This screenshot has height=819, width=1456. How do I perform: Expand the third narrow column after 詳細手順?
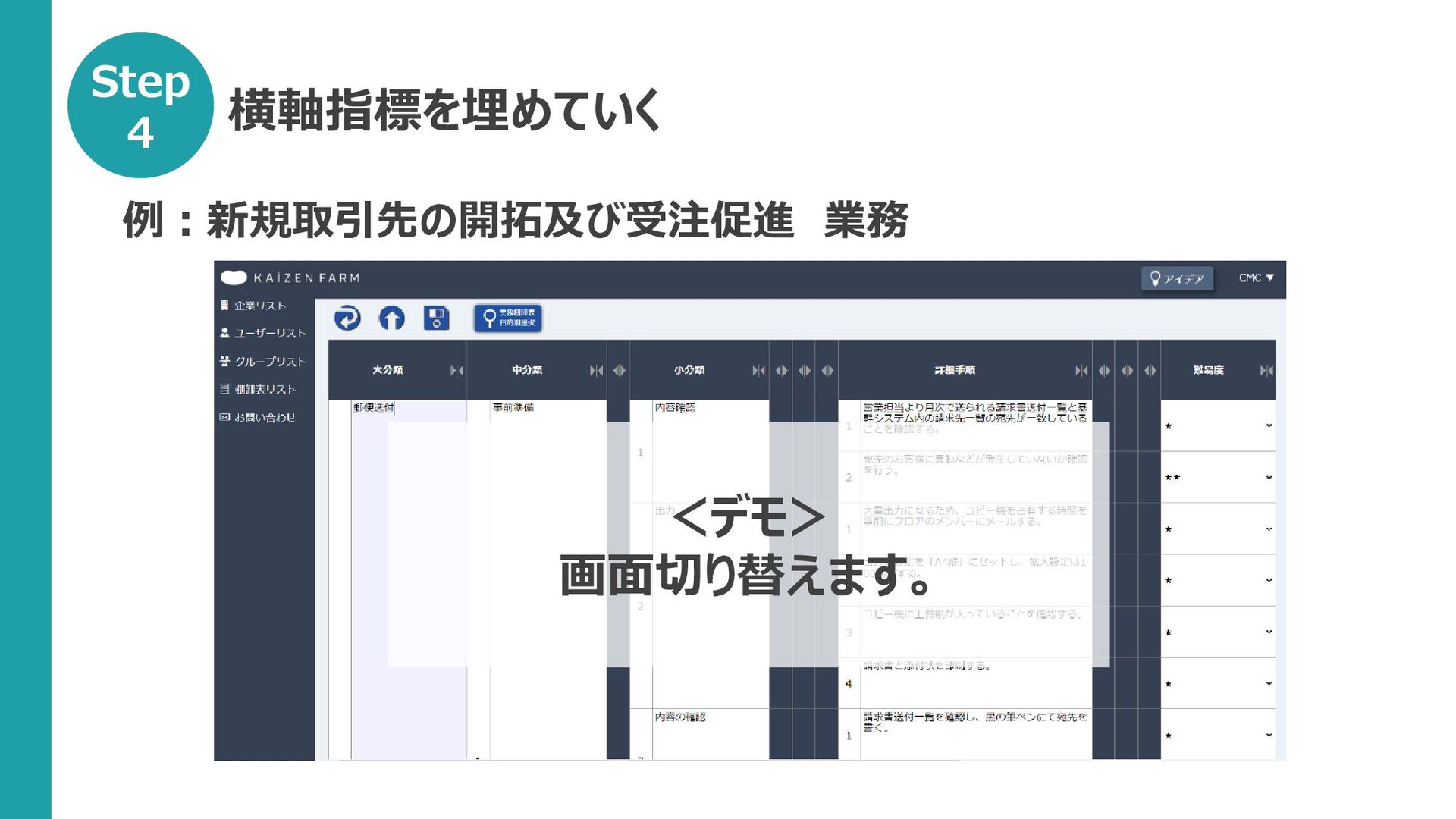pyautogui.click(x=1150, y=370)
